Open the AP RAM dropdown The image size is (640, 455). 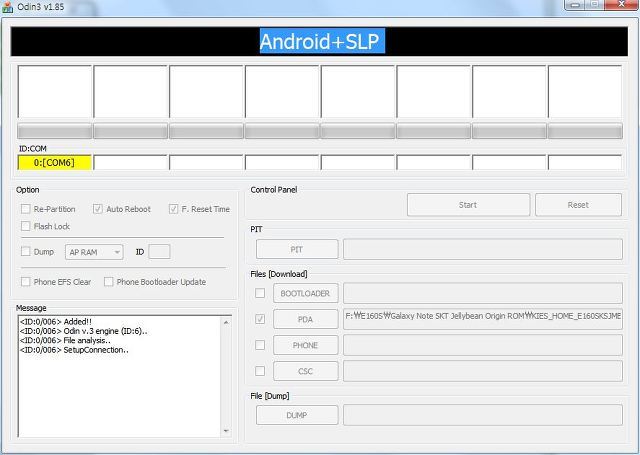pyautogui.click(x=94, y=252)
